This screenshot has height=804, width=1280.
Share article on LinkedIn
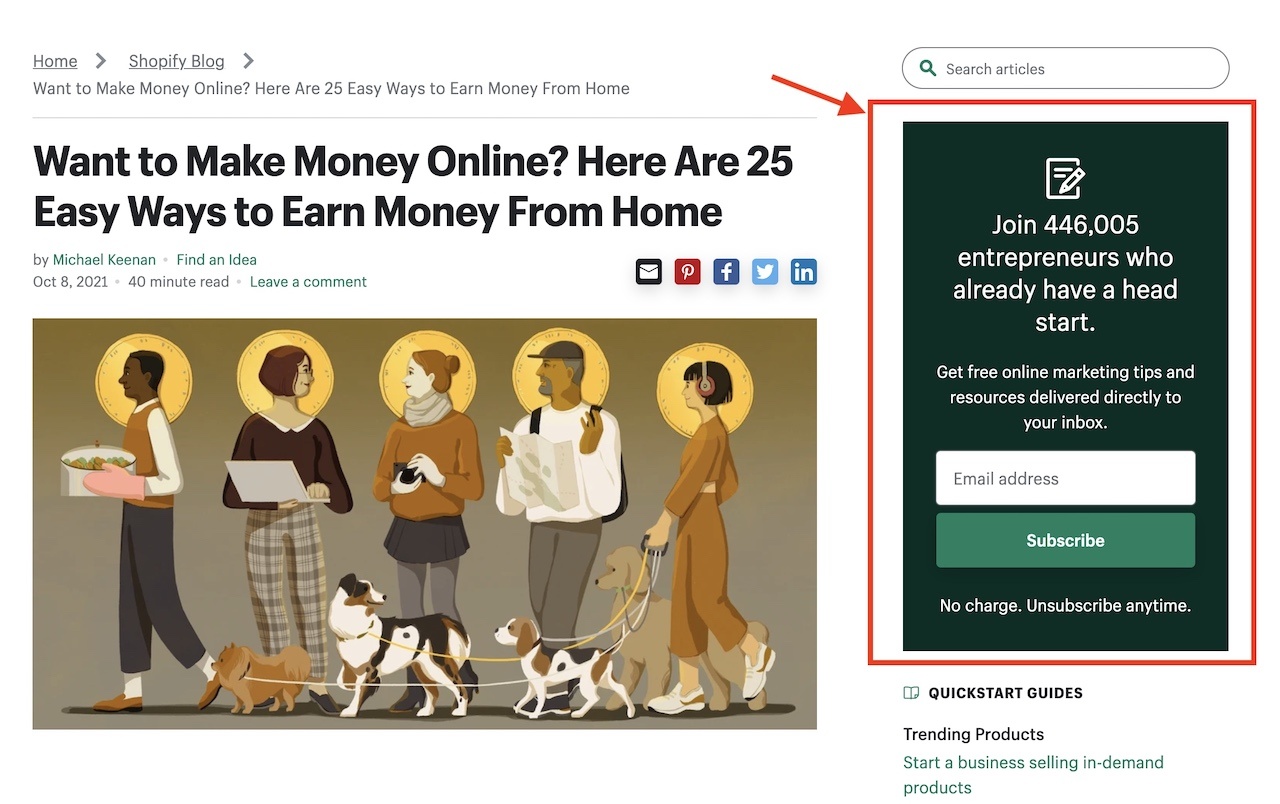coord(804,271)
